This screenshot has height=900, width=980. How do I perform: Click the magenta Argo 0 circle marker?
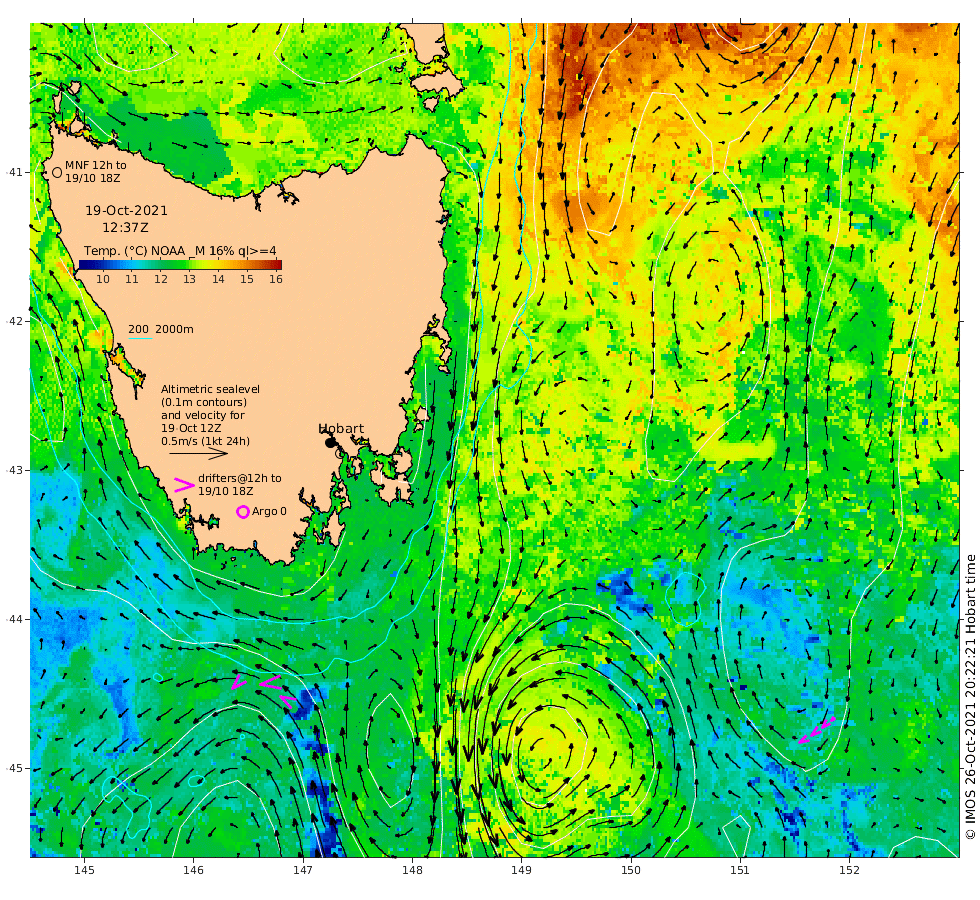242,512
